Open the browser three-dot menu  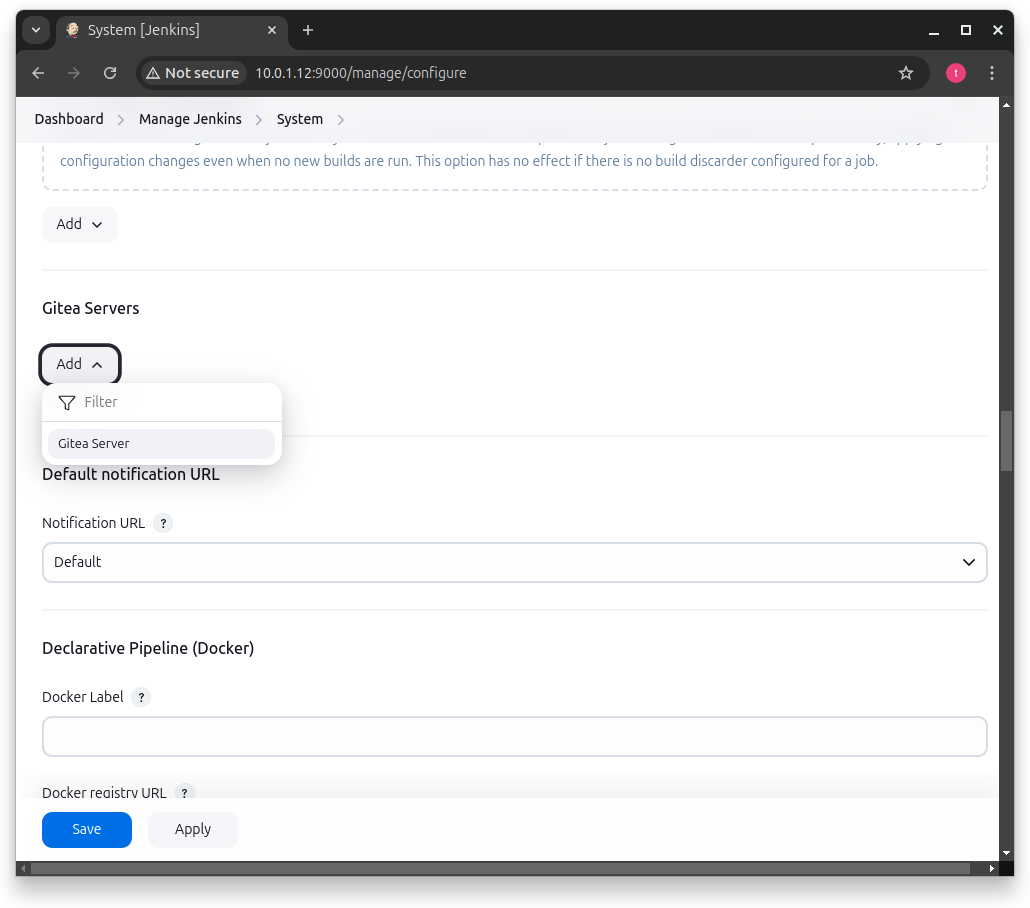992,72
